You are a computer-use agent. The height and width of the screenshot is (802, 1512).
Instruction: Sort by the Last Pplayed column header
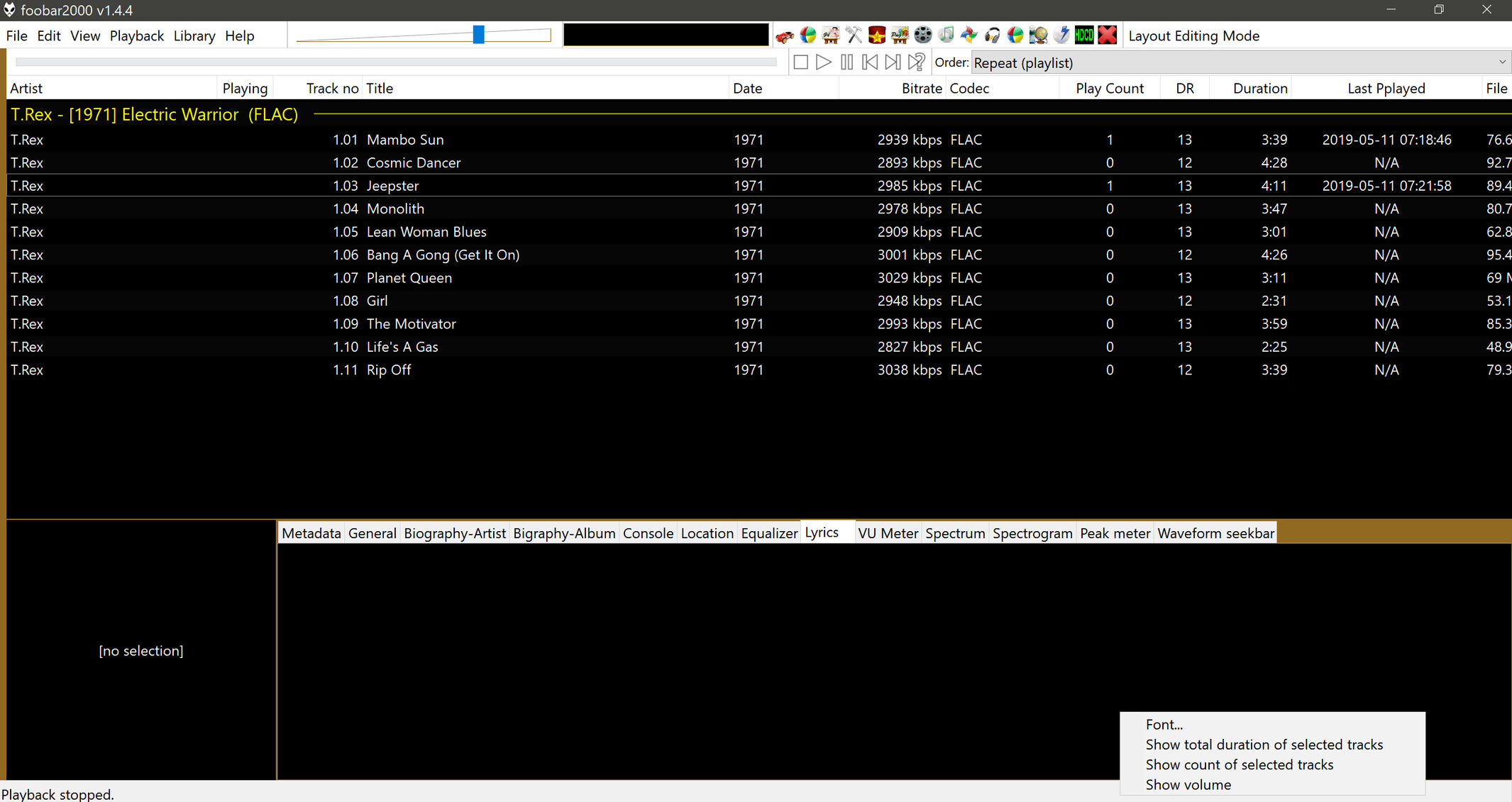1386,89
